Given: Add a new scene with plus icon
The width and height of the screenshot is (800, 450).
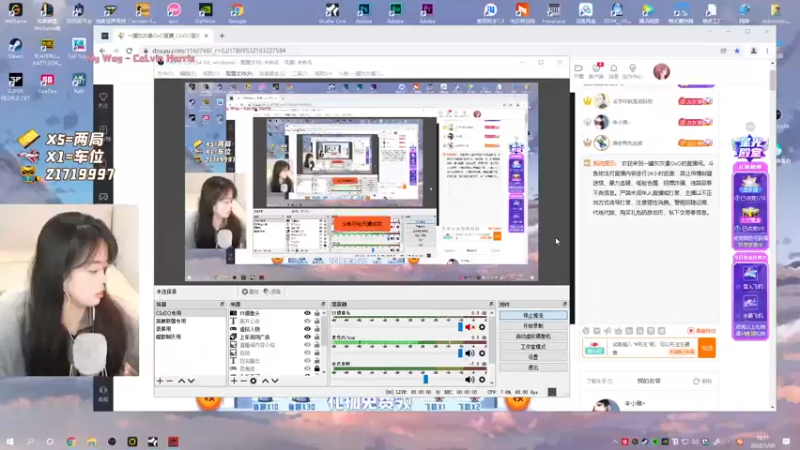Looking at the screenshot, I should (x=160, y=381).
